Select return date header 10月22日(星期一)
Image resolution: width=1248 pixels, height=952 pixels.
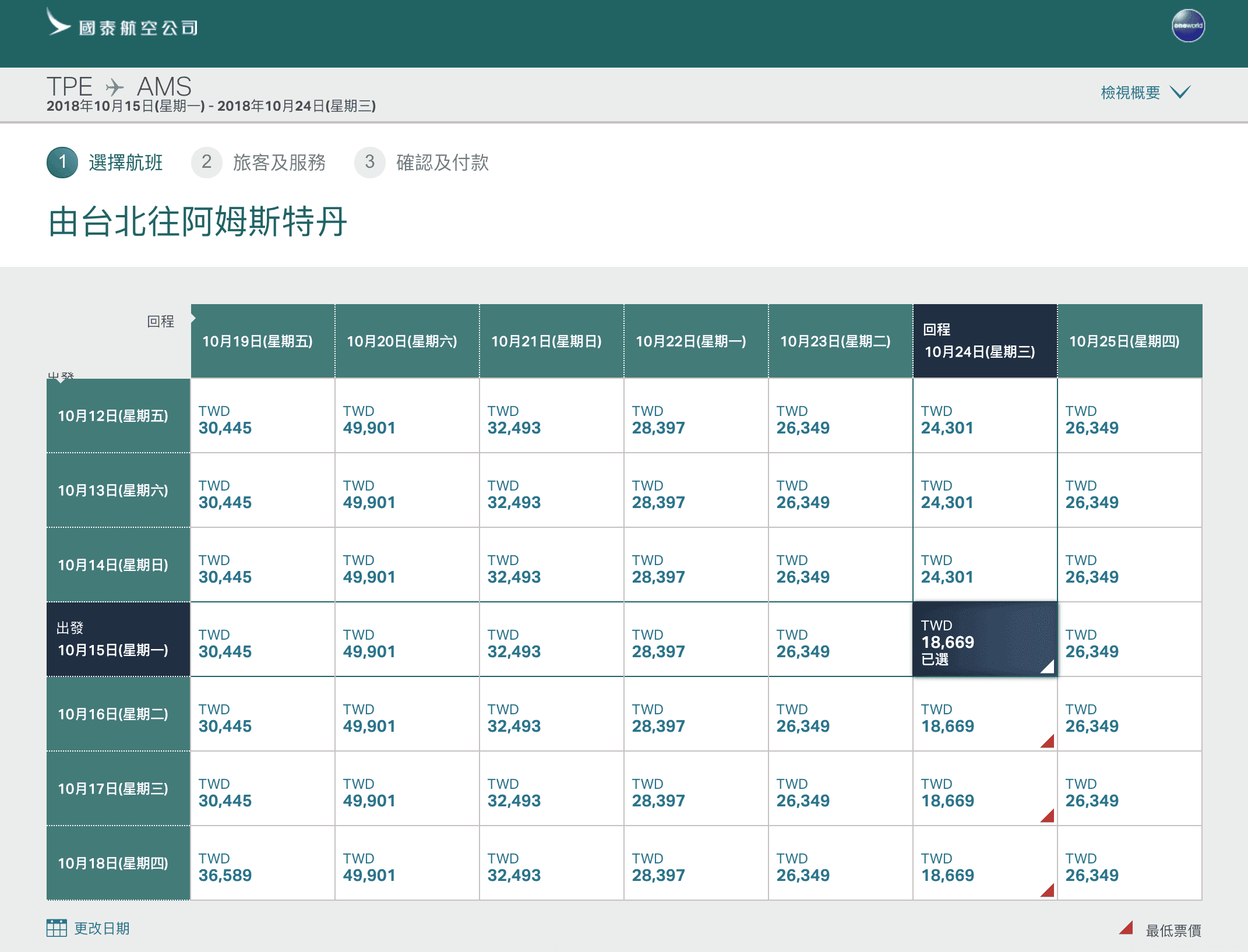[x=696, y=341]
